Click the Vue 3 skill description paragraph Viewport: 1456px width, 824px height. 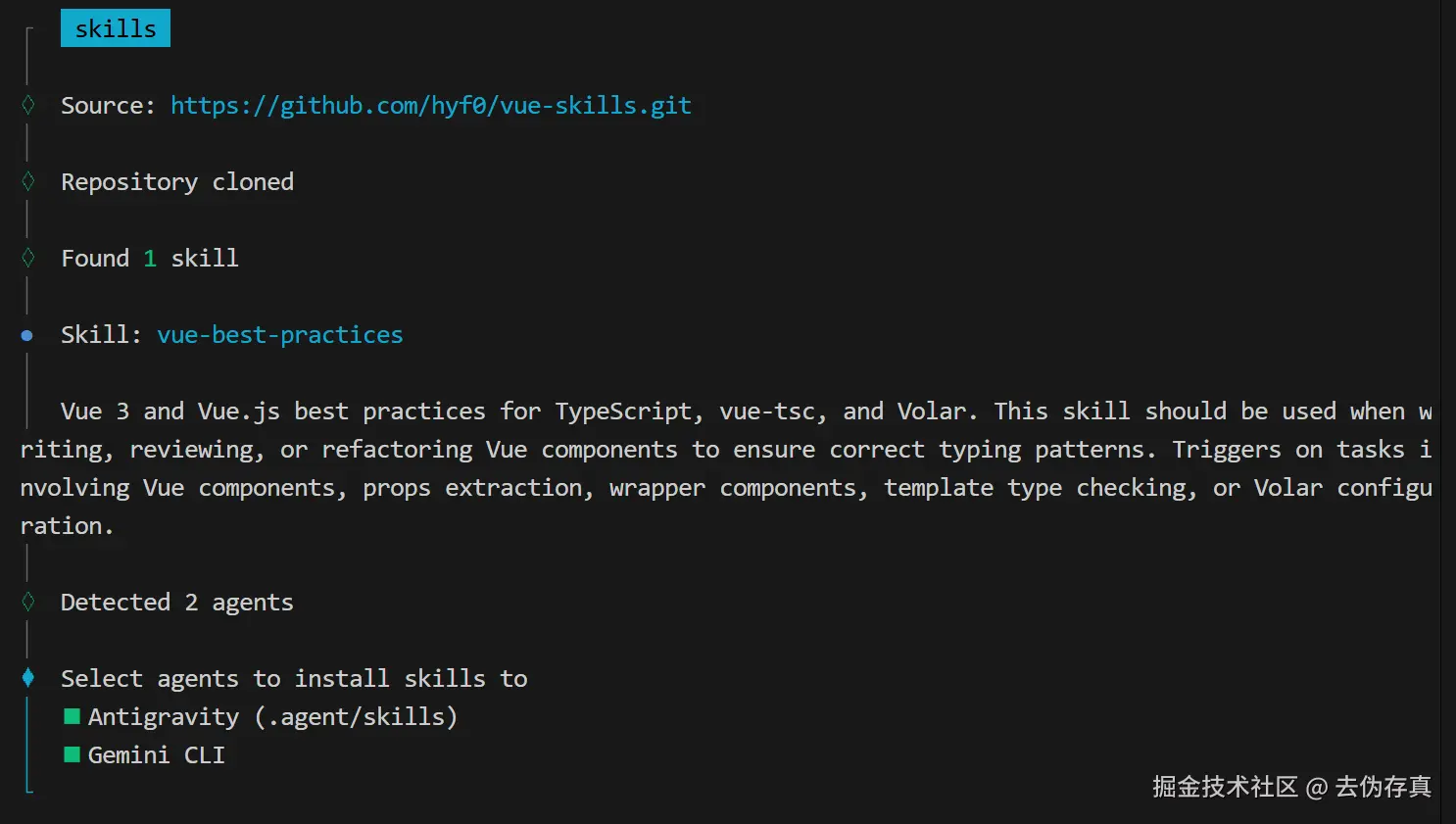(x=725, y=468)
